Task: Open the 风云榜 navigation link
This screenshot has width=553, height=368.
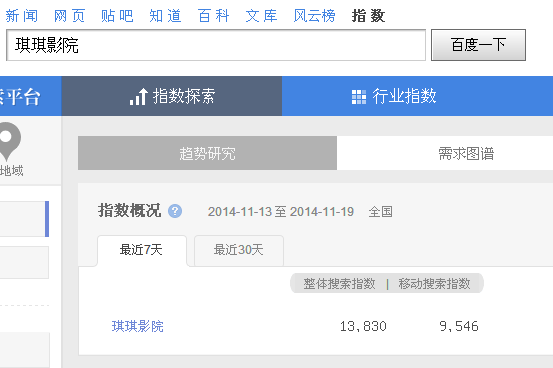Action: (314, 16)
